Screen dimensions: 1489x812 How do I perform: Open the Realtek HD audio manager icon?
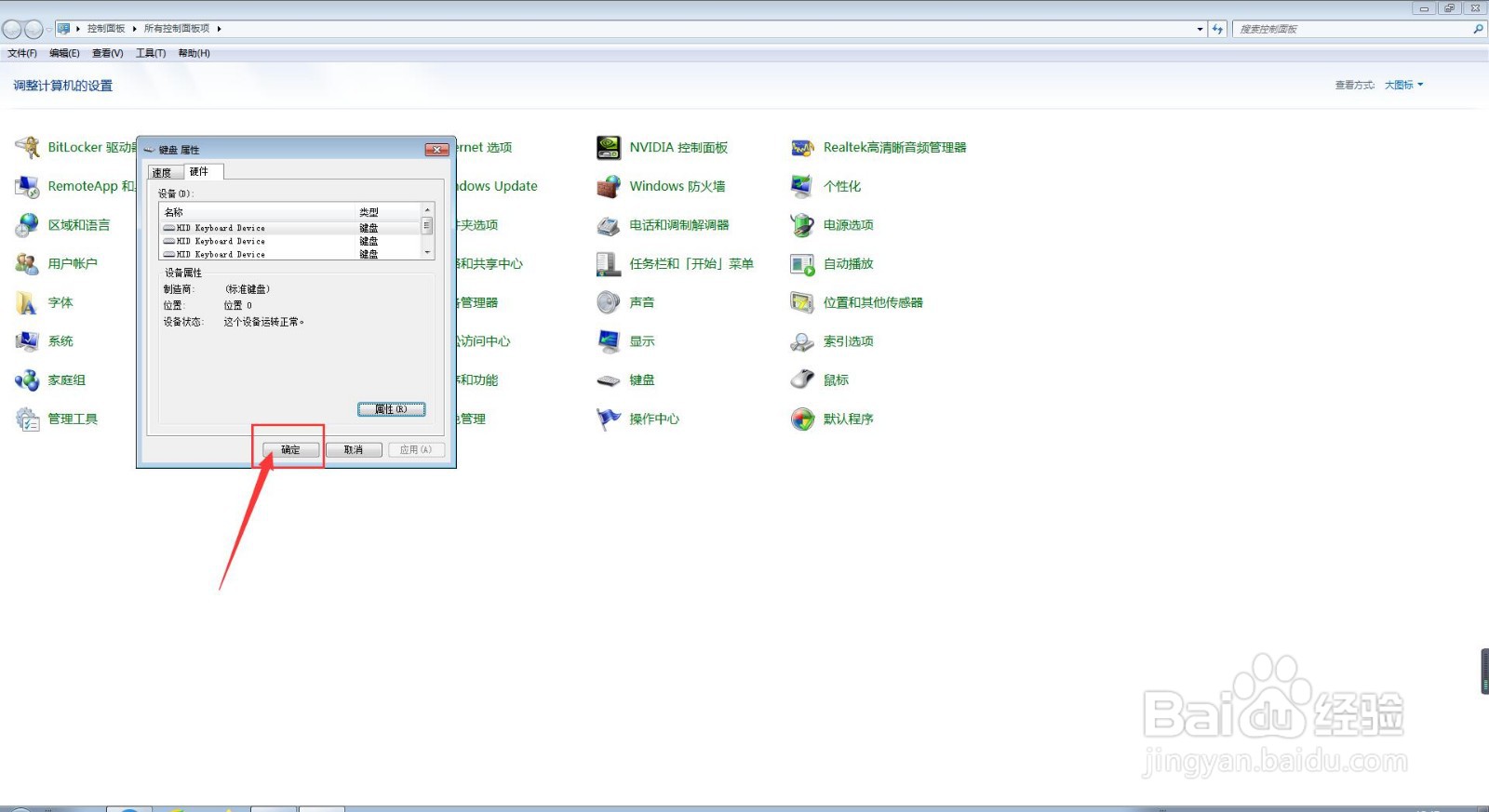(x=802, y=147)
